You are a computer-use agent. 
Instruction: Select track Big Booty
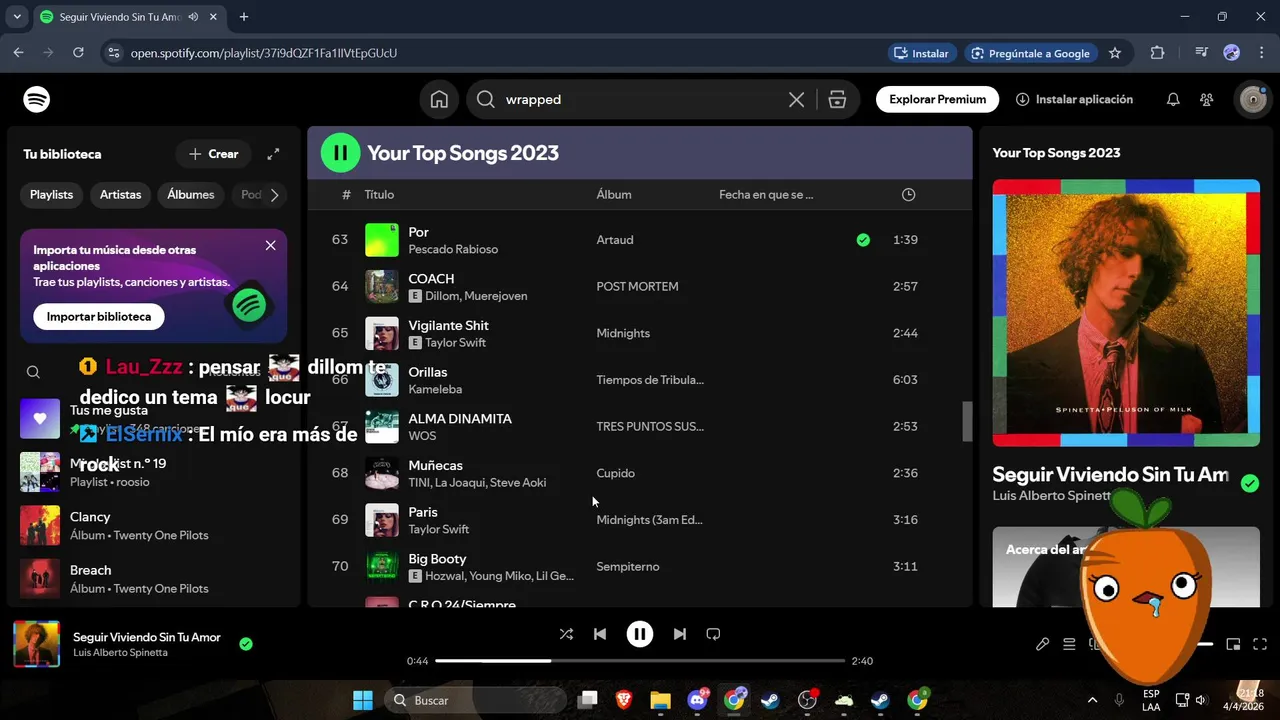tap(640, 567)
